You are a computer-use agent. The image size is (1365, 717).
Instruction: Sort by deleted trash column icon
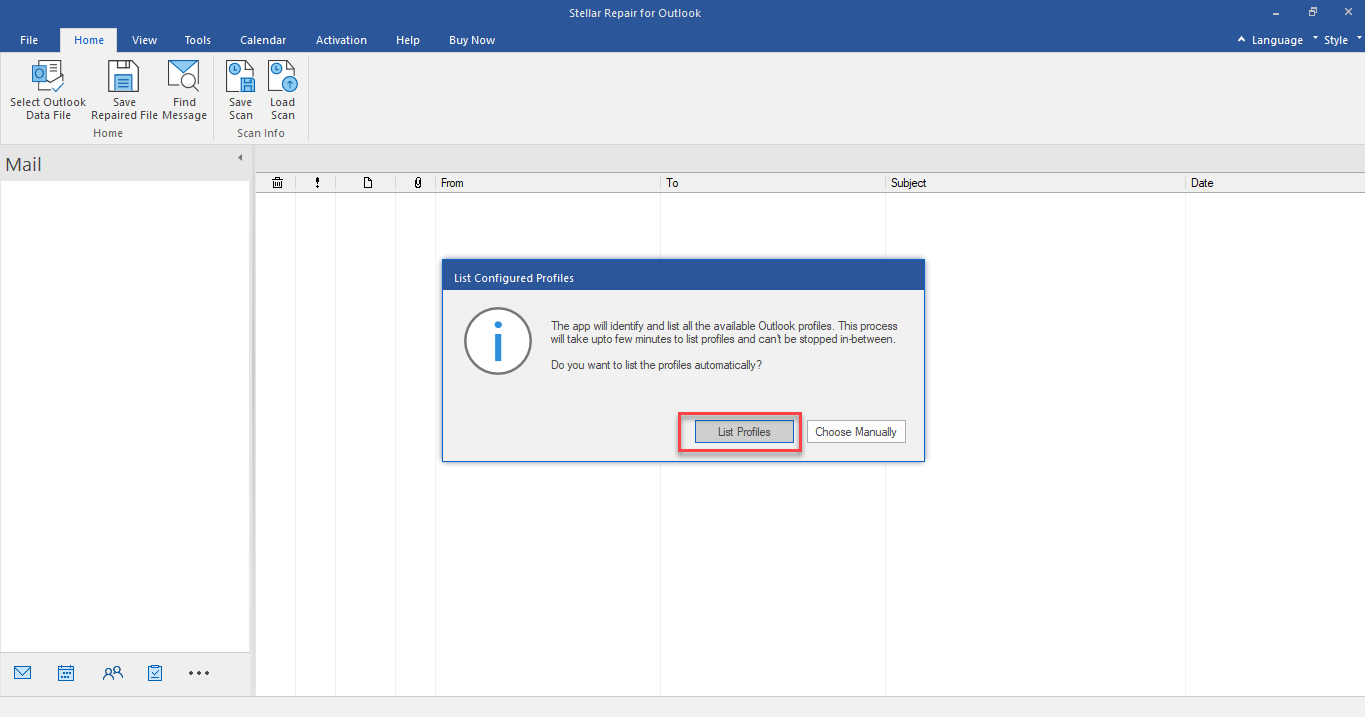coord(277,183)
